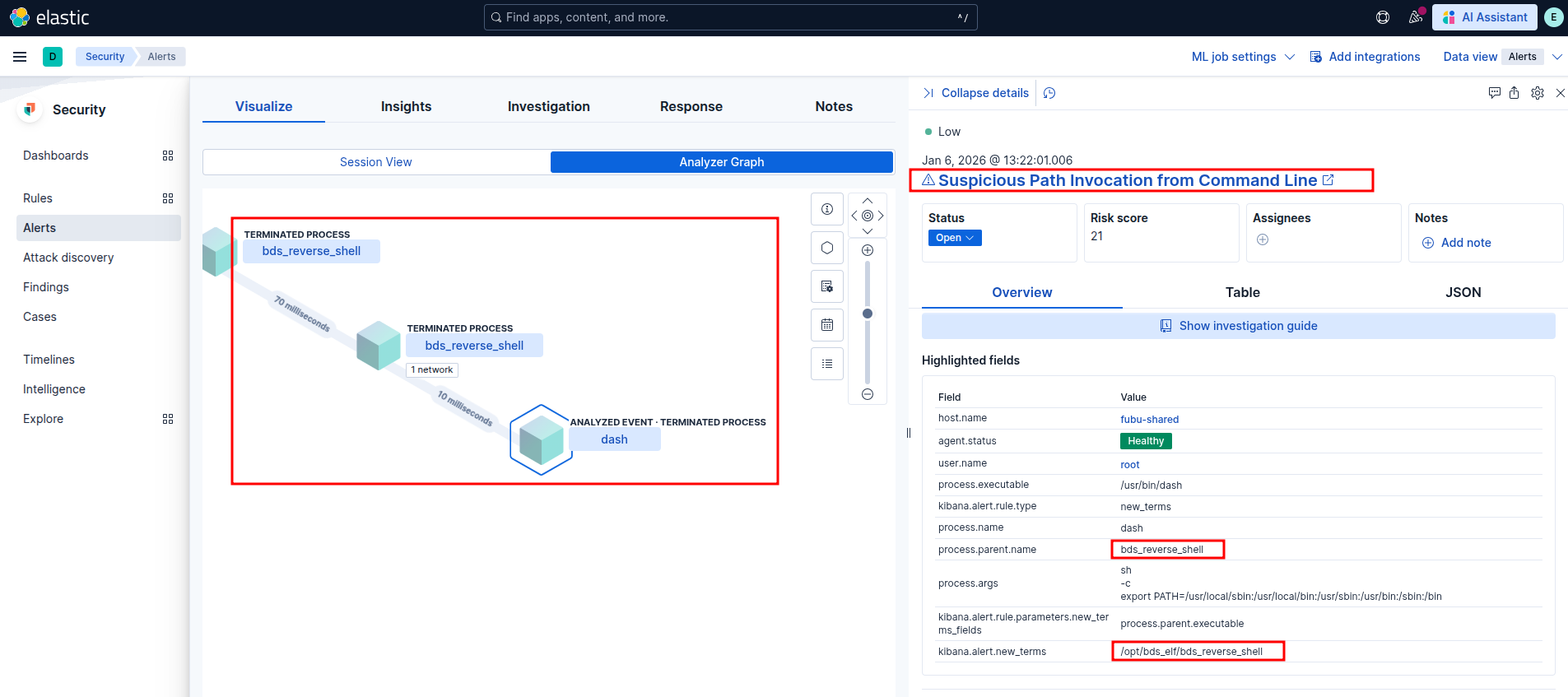Select the Analyzer Graph toggle button
This screenshot has width=1568, height=697.
coord(721,162)
